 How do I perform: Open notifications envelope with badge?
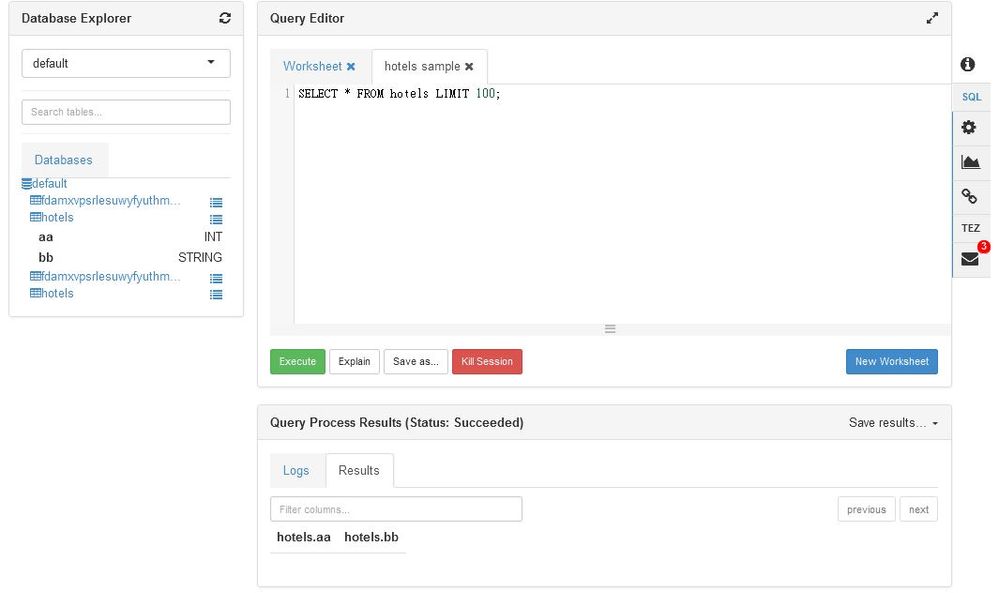click(970, 258)
